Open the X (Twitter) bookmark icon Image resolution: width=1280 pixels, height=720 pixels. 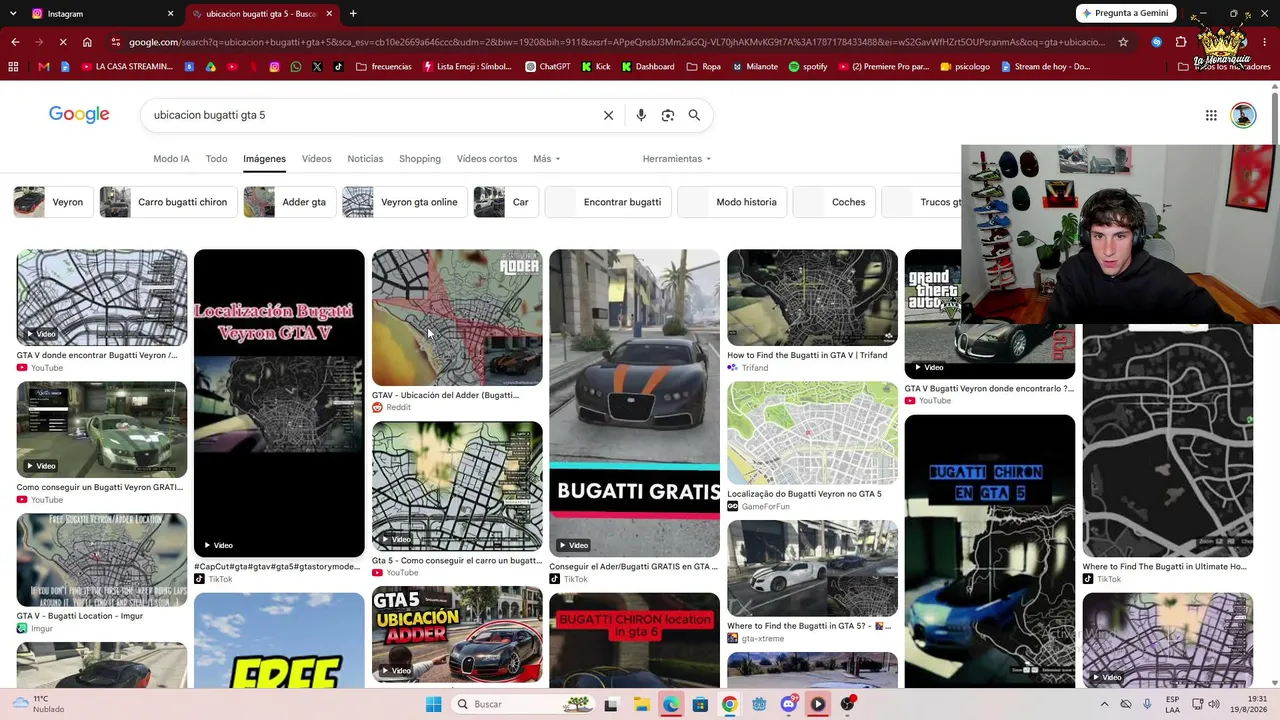pos(317,67)
